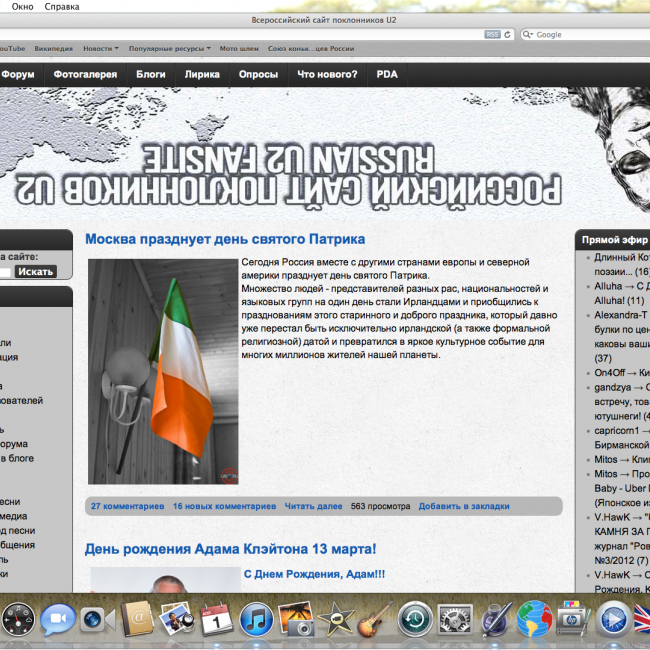650x650 pixels.
Task: Open the Фотогалерея section
Action: click(85, 74)
